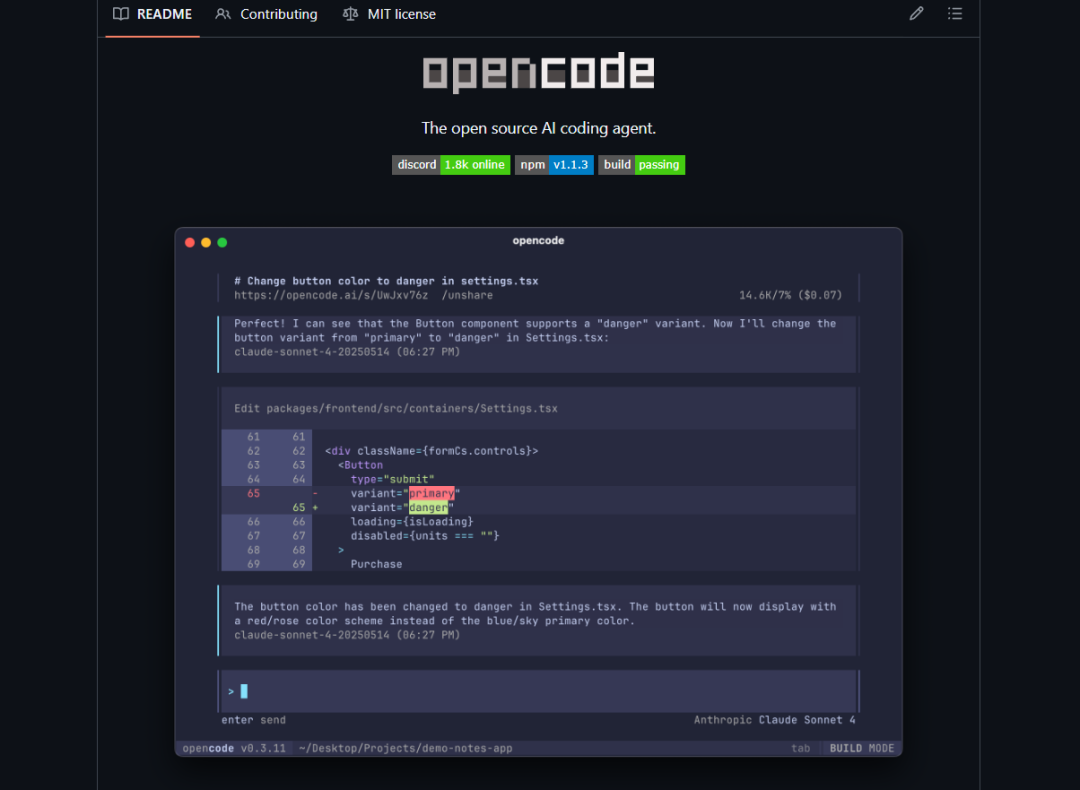Toggle the highlighted danger variant line
1080x790 pixels.
pyautogui.click(x=429, y=507)
